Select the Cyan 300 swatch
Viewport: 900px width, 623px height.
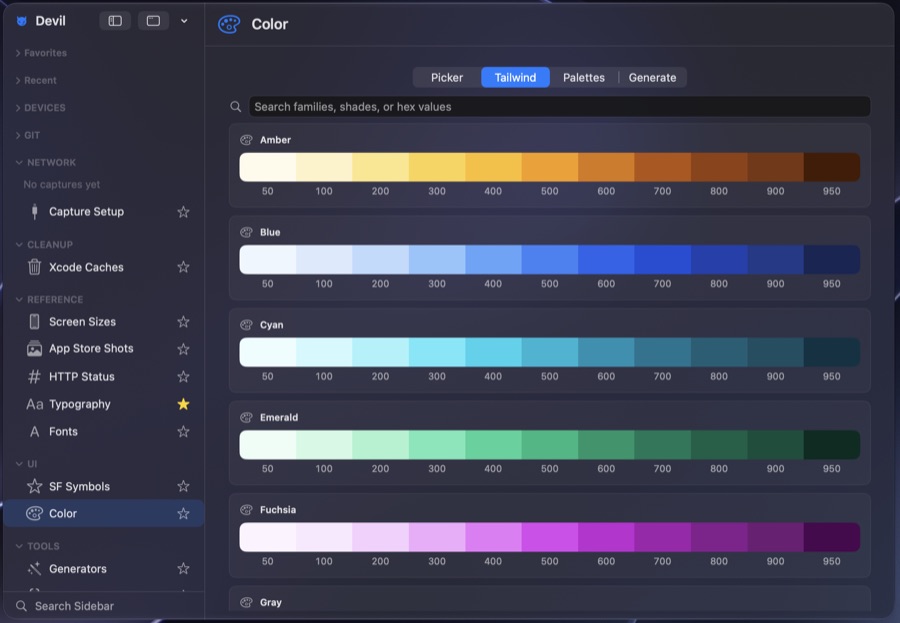[x=437, y=352]
